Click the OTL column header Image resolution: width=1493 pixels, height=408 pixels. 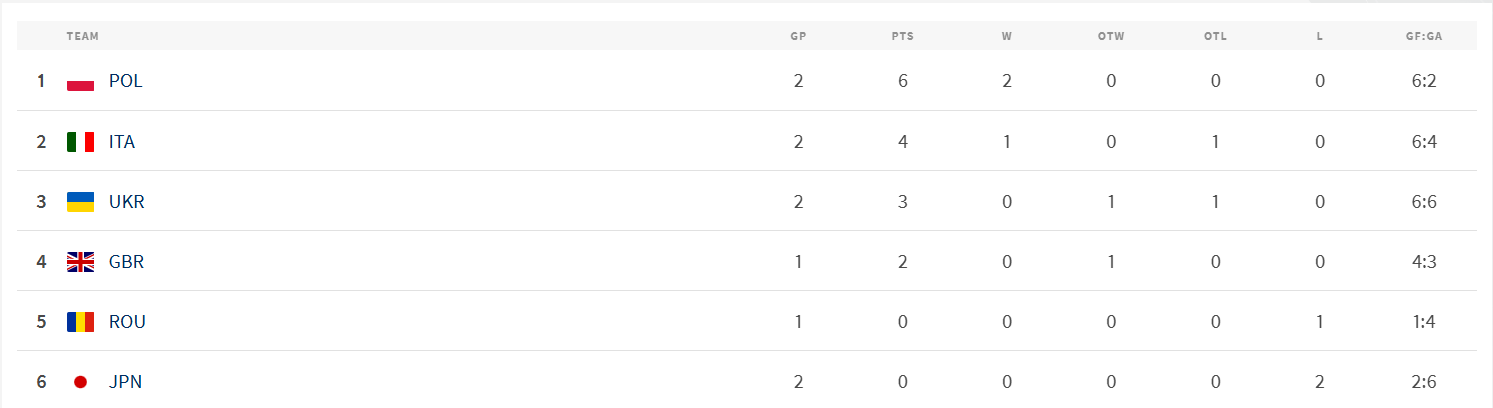pos(1215,36)
